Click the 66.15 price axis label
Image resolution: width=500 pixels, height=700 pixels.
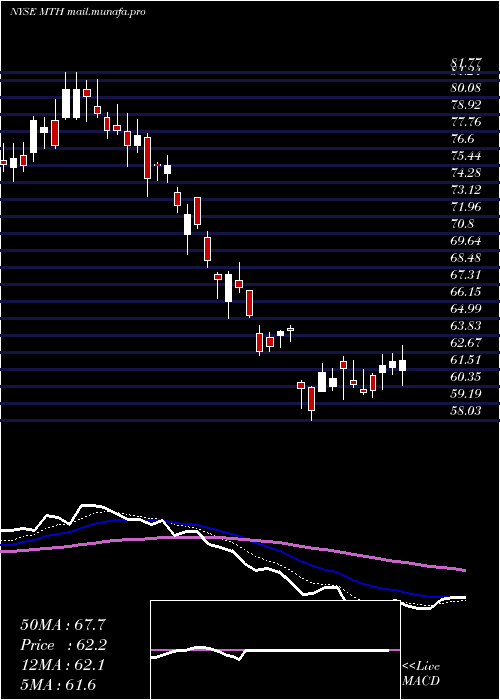click(466, 292)
